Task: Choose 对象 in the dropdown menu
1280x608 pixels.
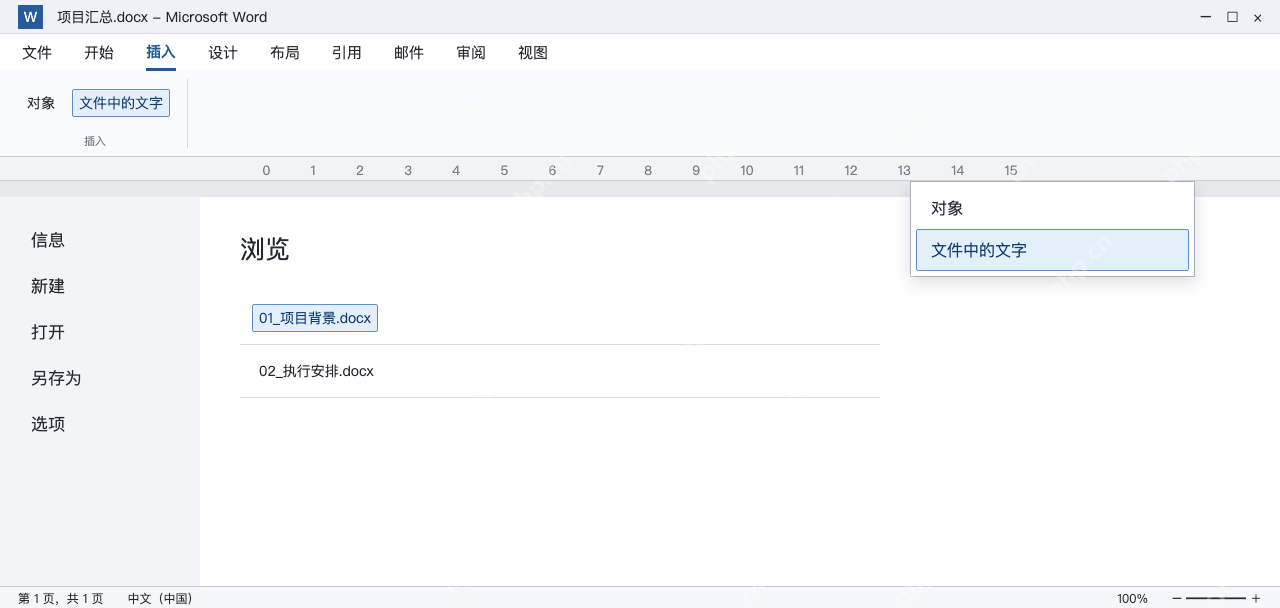Action: (x=1052, y=208)
